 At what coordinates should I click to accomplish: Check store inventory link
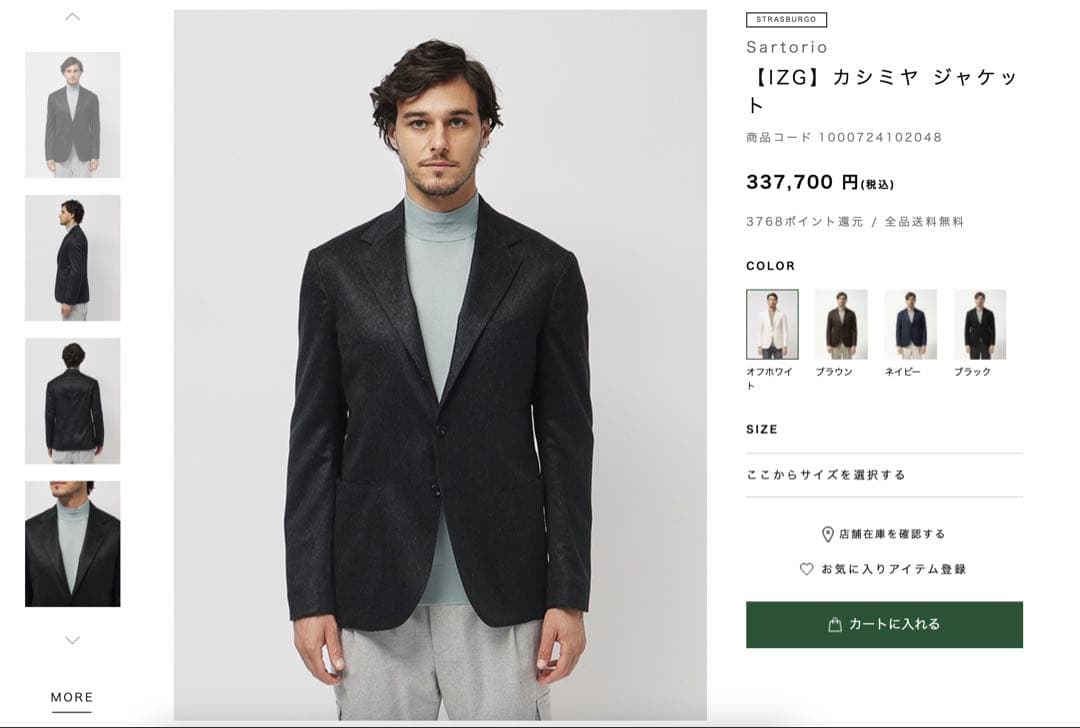[x=891, y=534]
